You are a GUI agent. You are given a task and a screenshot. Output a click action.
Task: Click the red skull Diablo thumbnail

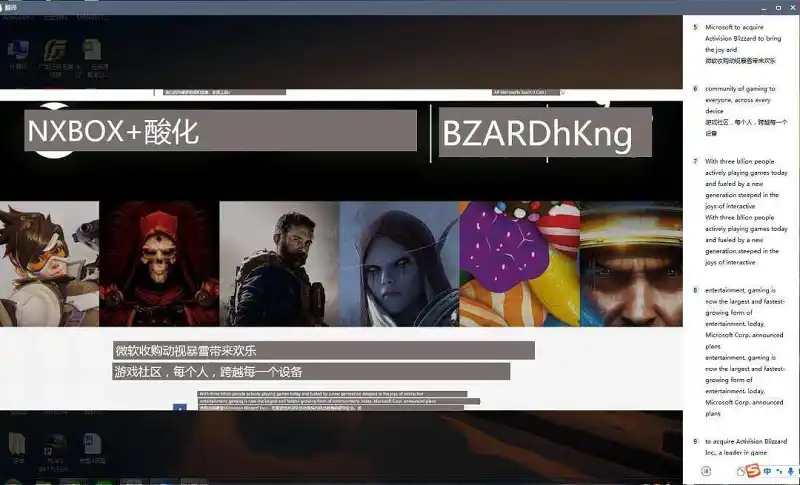pos(159,264)
